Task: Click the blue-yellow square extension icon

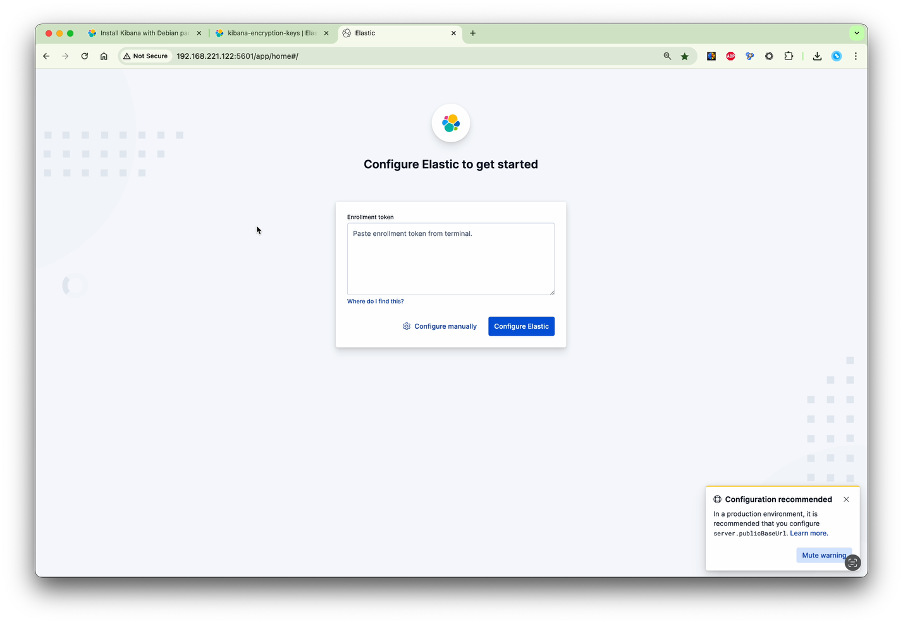Action: pos(711,56)
